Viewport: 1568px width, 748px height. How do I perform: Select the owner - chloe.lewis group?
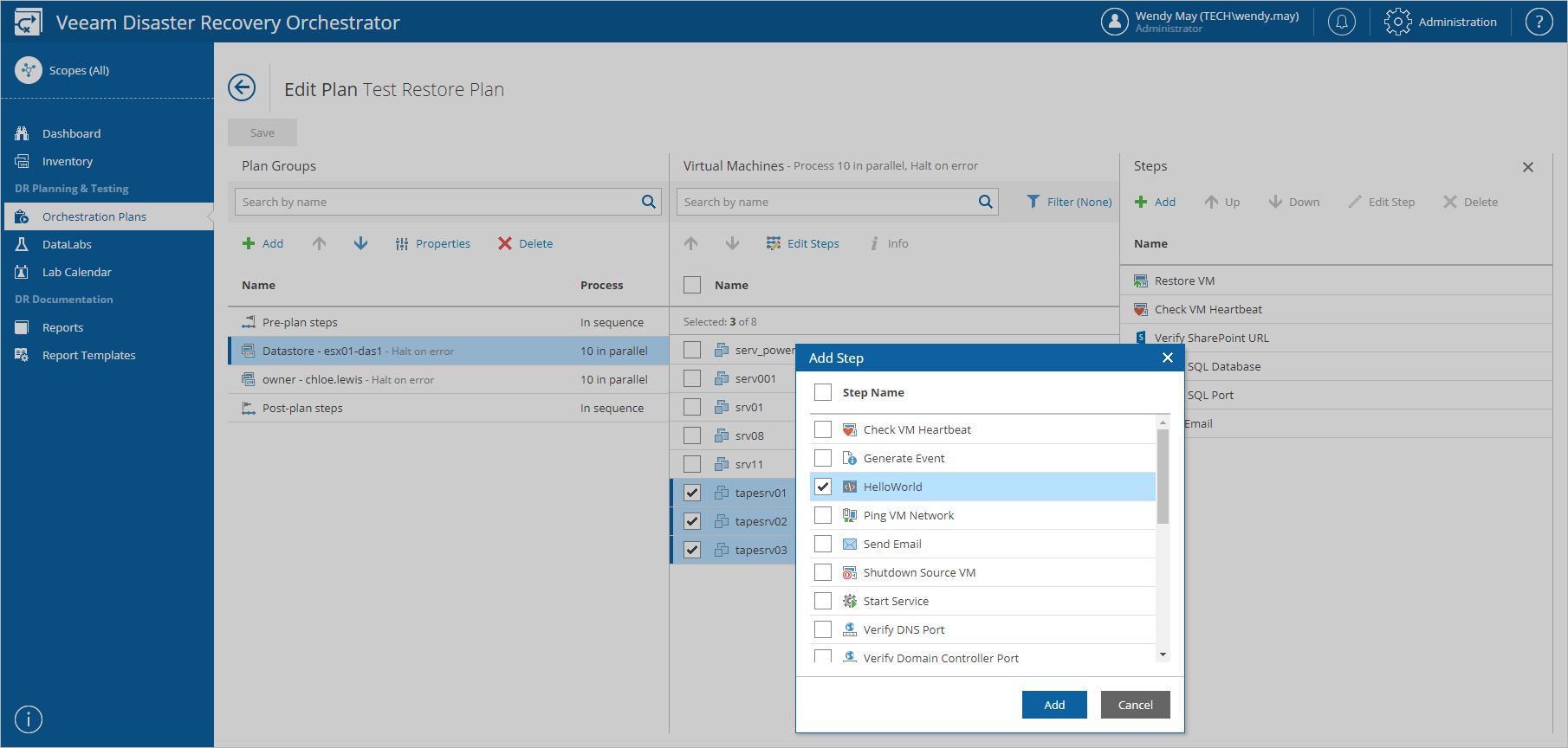[x=448, y=379]
